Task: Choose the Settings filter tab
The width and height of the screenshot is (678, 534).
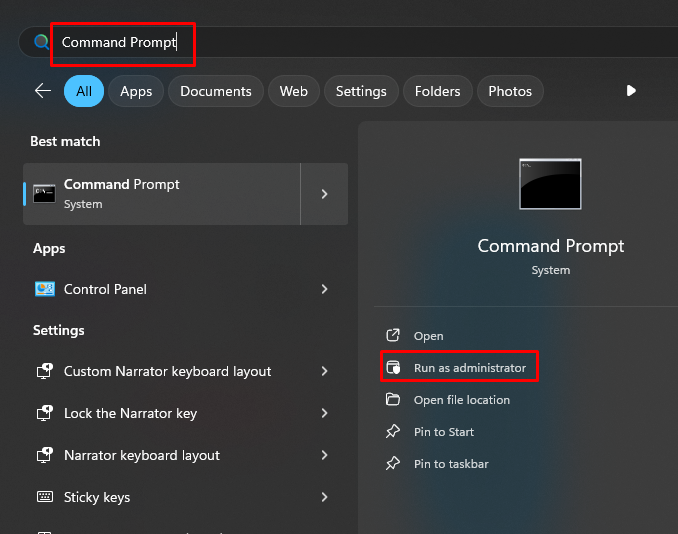Action: coord(361,91)
